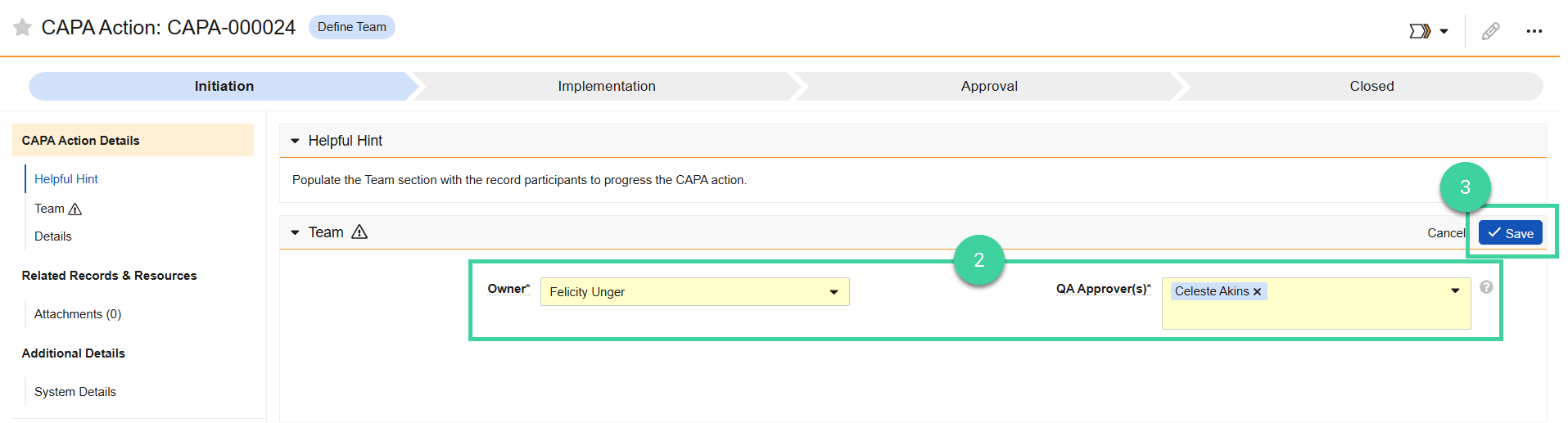
Task: Select the Approval stage
Action: [989, 87]
